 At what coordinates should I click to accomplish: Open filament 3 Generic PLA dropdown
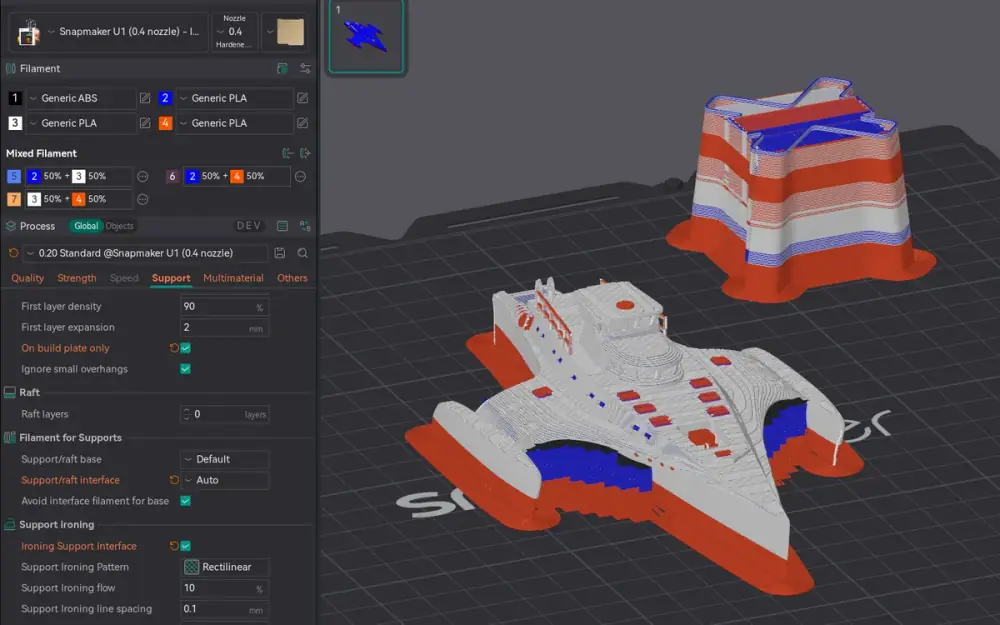pos(80,123)
